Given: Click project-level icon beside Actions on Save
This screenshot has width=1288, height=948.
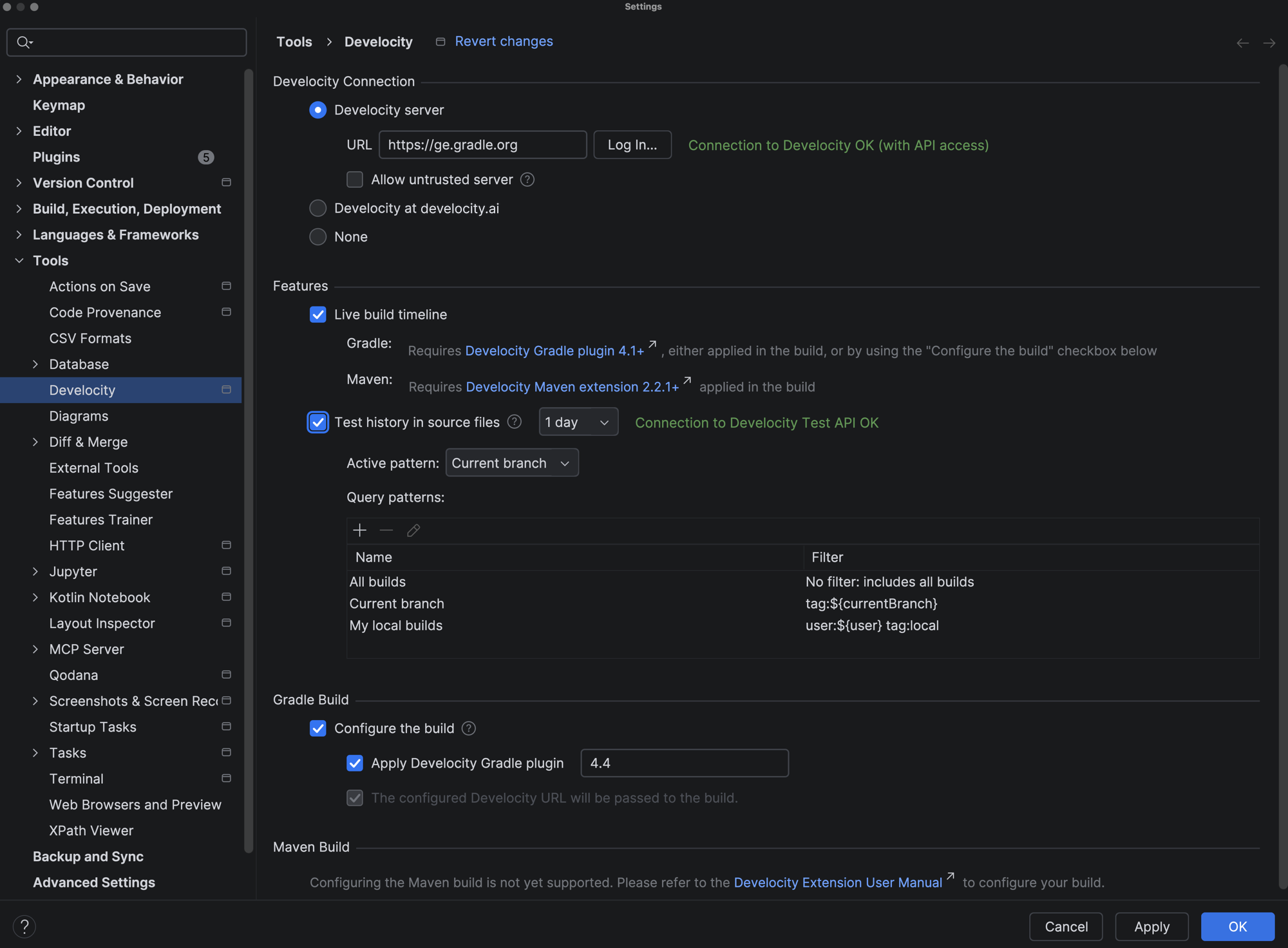Looking at the screenshot, I should pyautogui.click(x=226, y=286).
